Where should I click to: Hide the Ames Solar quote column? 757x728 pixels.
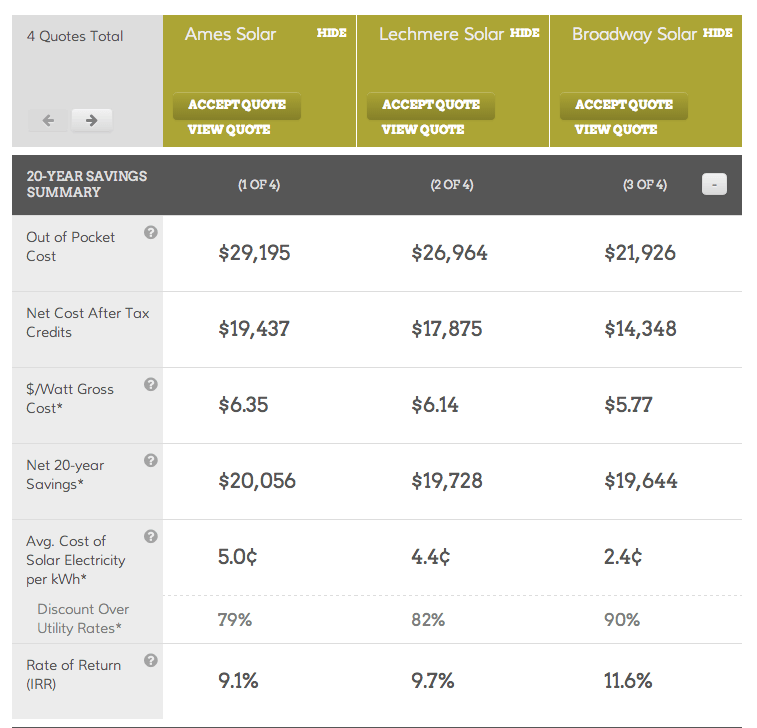coord(331,33)
